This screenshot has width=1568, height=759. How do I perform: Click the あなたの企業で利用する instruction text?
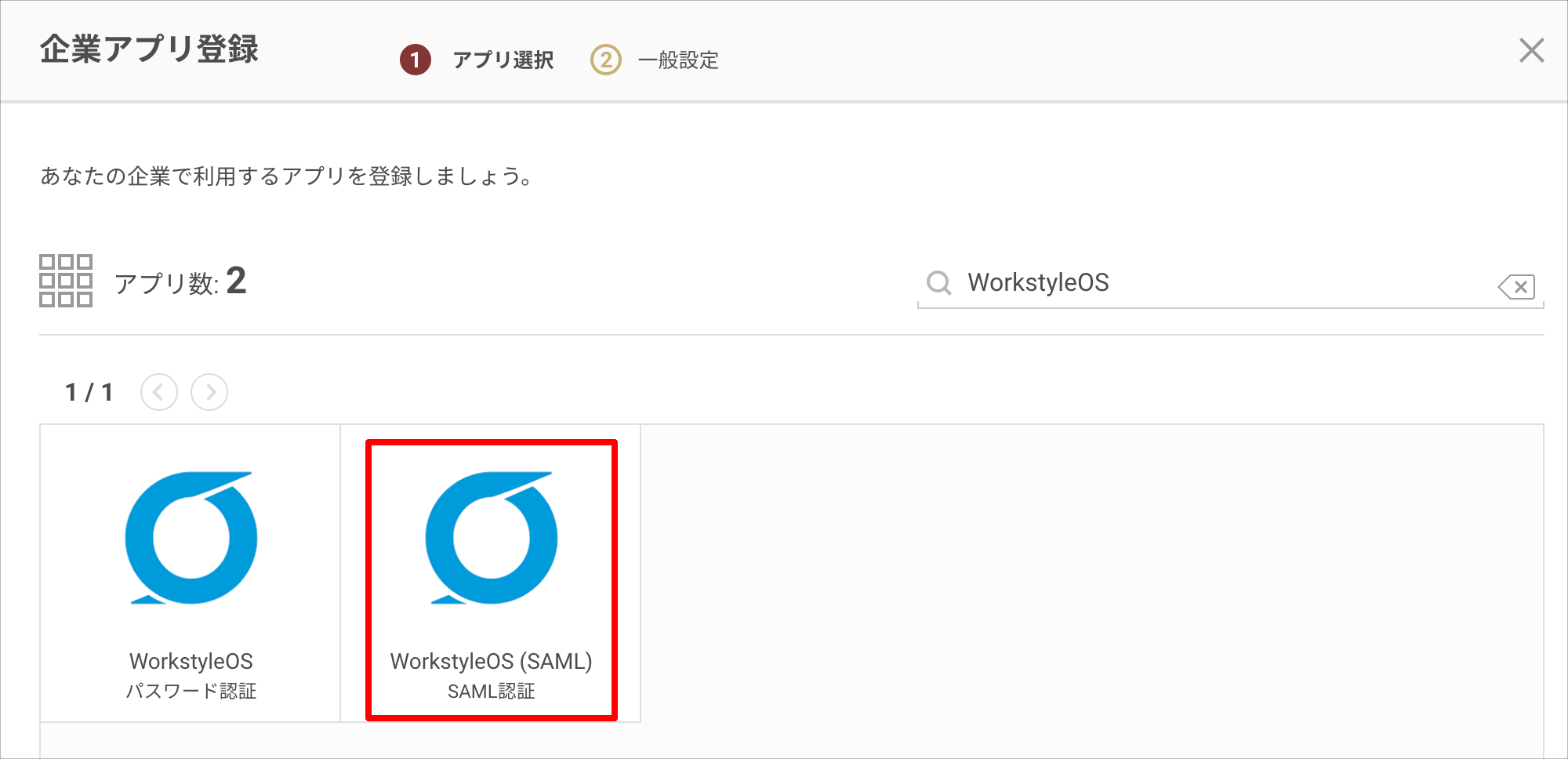287,176
